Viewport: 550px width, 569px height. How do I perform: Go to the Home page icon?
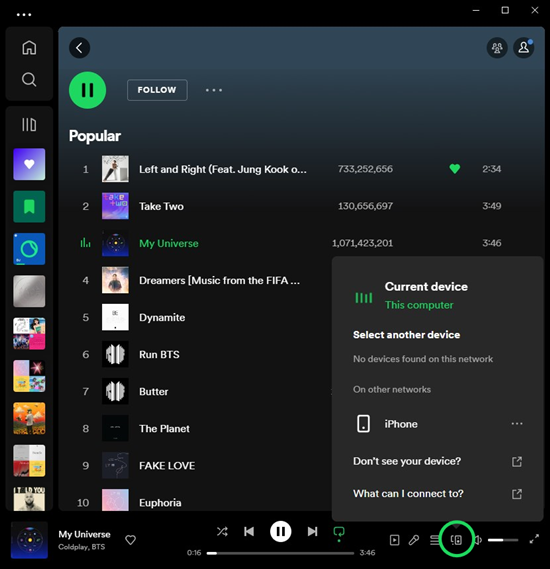tap(29, 48)
